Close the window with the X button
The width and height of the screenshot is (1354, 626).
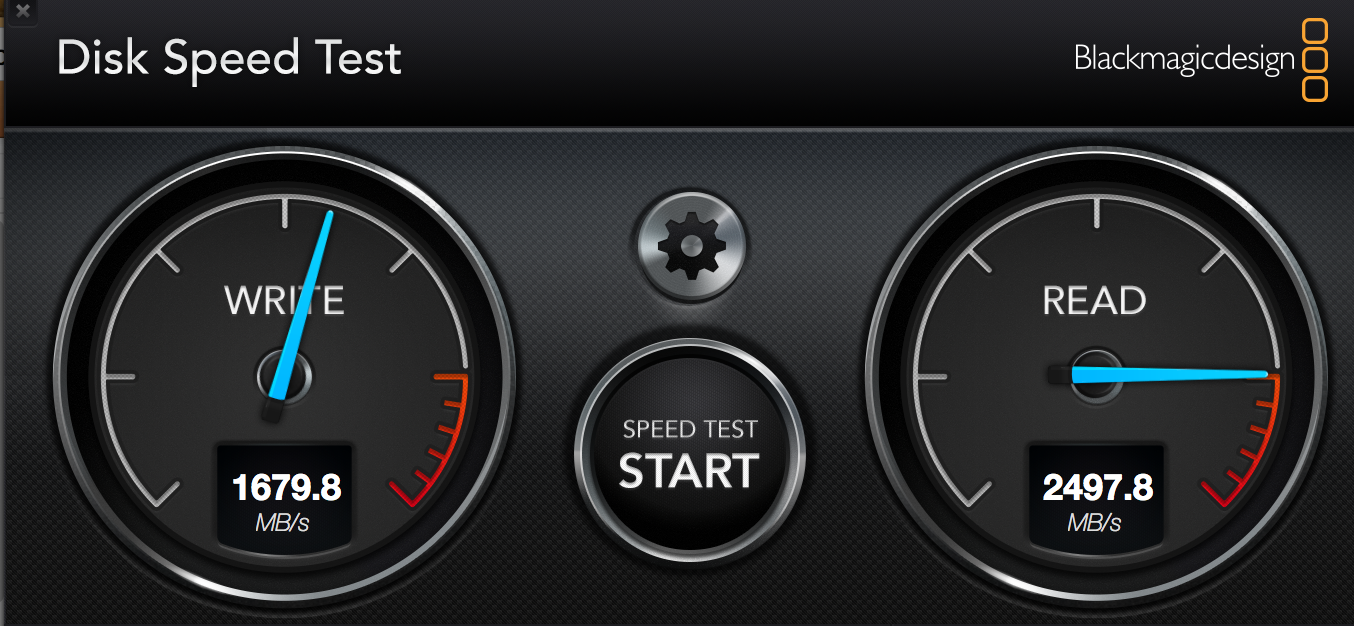pos(23,13)
